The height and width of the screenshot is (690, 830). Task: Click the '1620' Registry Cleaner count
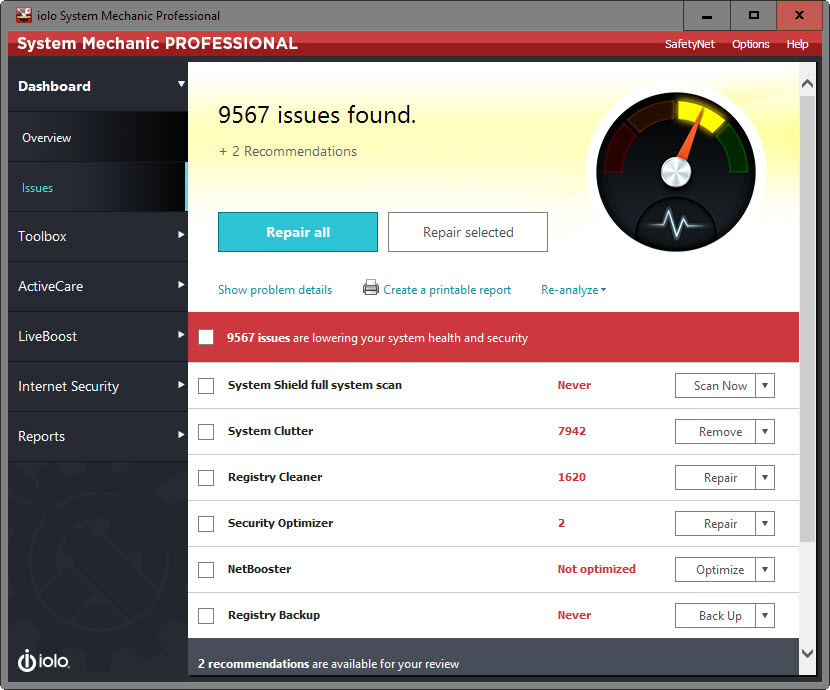click(x=572, y=477)
